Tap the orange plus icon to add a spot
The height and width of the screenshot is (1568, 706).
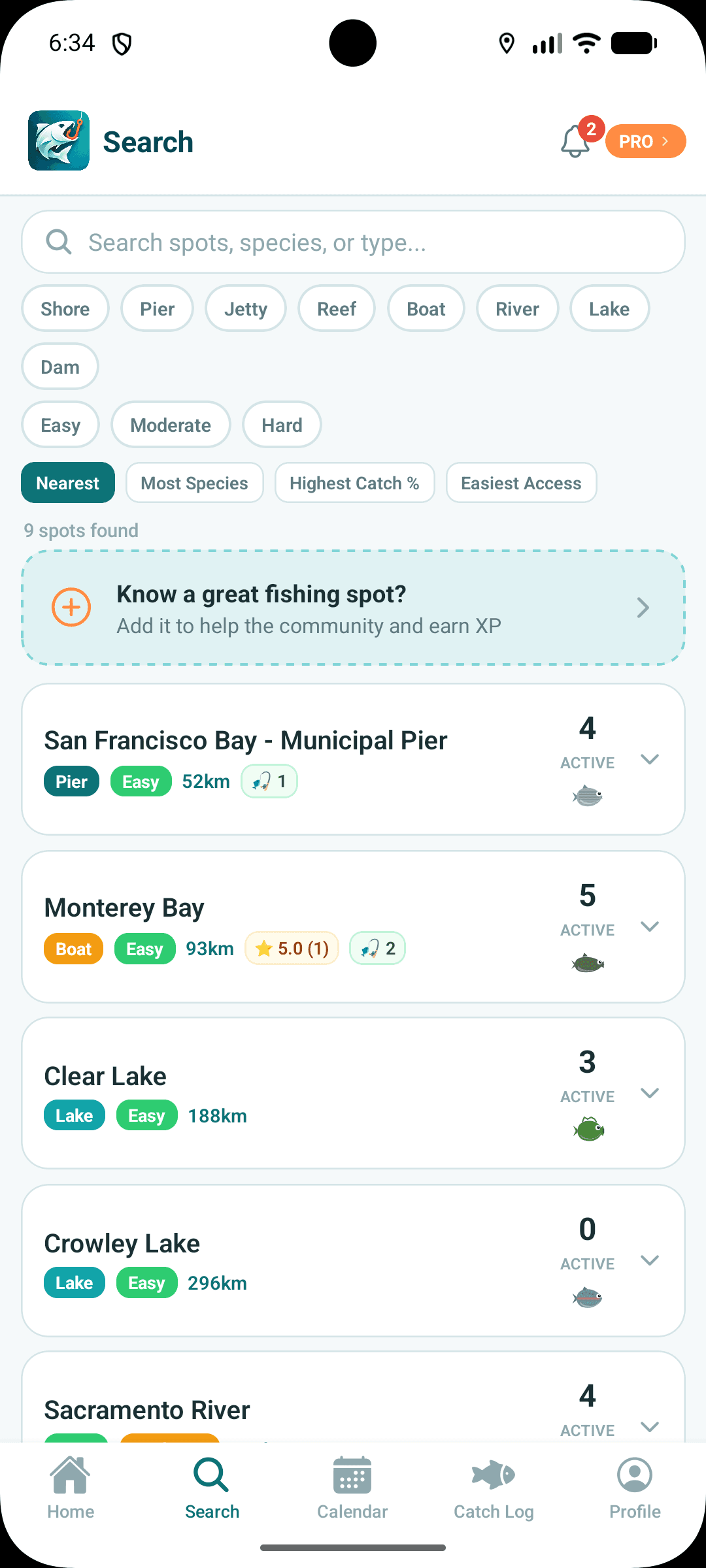point(71,608)
